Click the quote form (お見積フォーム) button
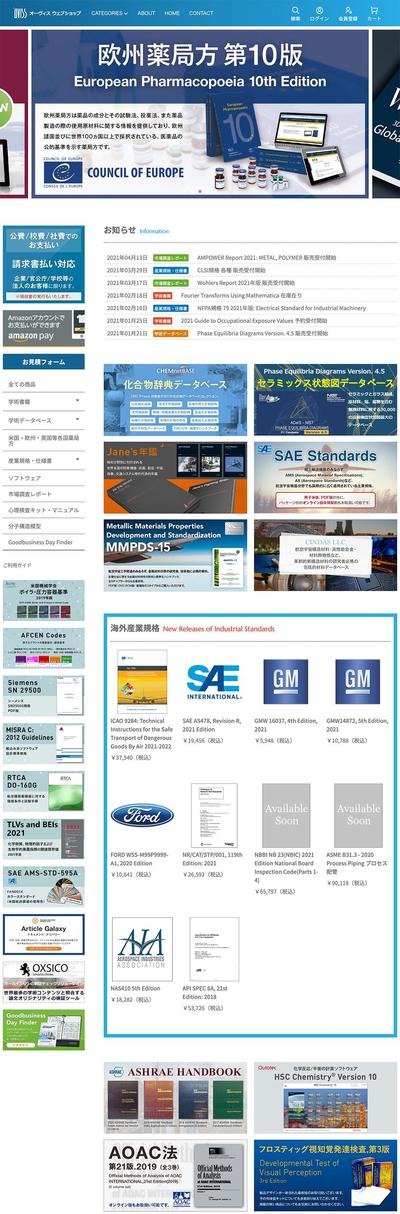The width and height of the screenshot is (400, 1214). click(x=43, y=361)
